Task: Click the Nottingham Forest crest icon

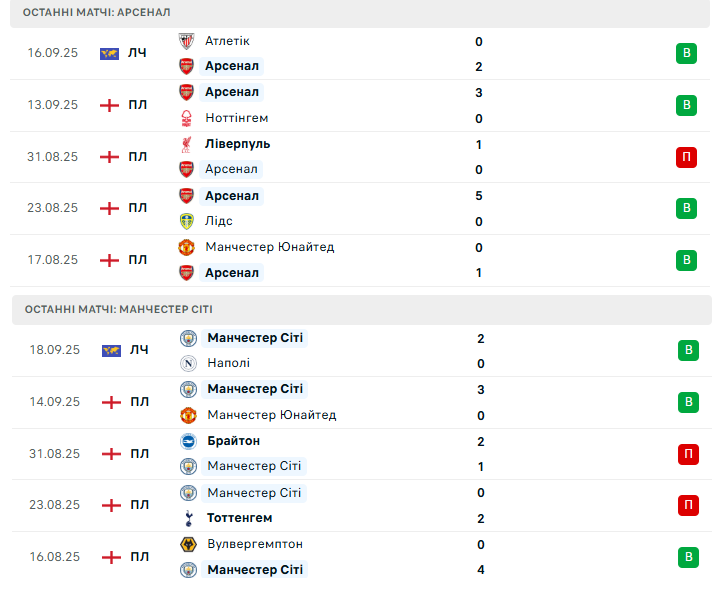Action: pos(186,118)
